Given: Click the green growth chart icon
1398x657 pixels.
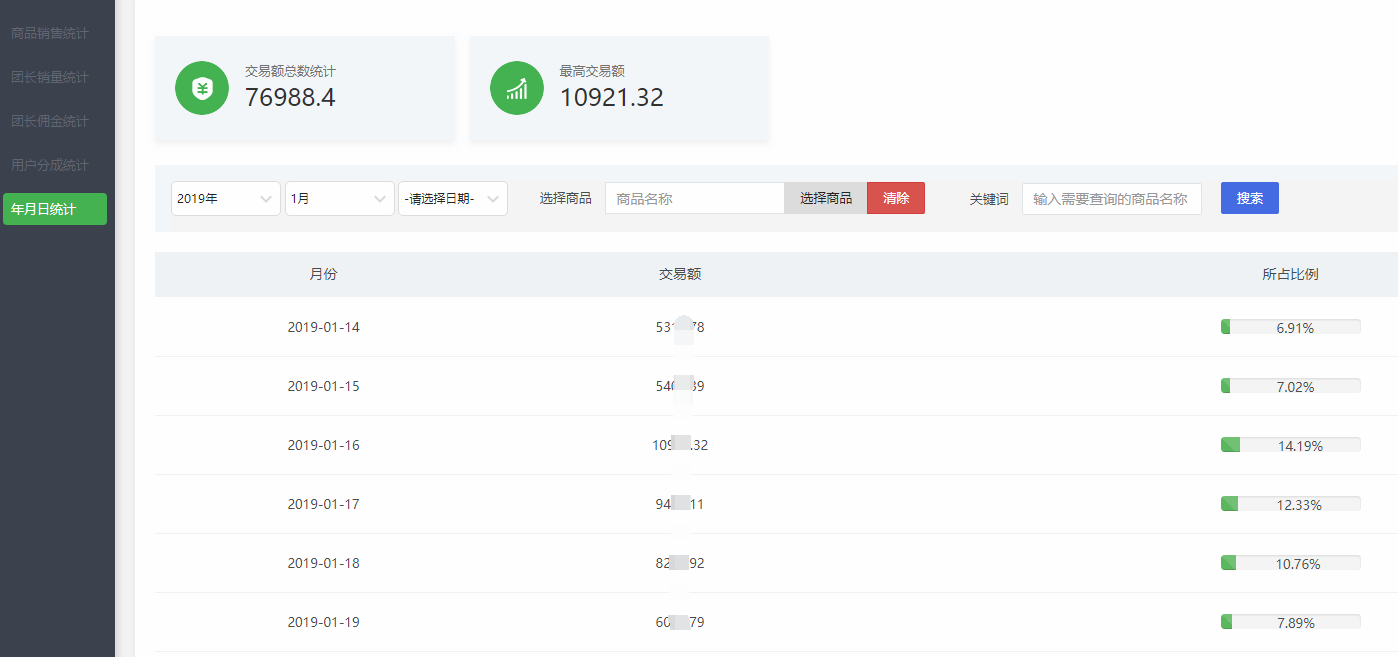Looking at the screenshot, I should coord(517,88).
